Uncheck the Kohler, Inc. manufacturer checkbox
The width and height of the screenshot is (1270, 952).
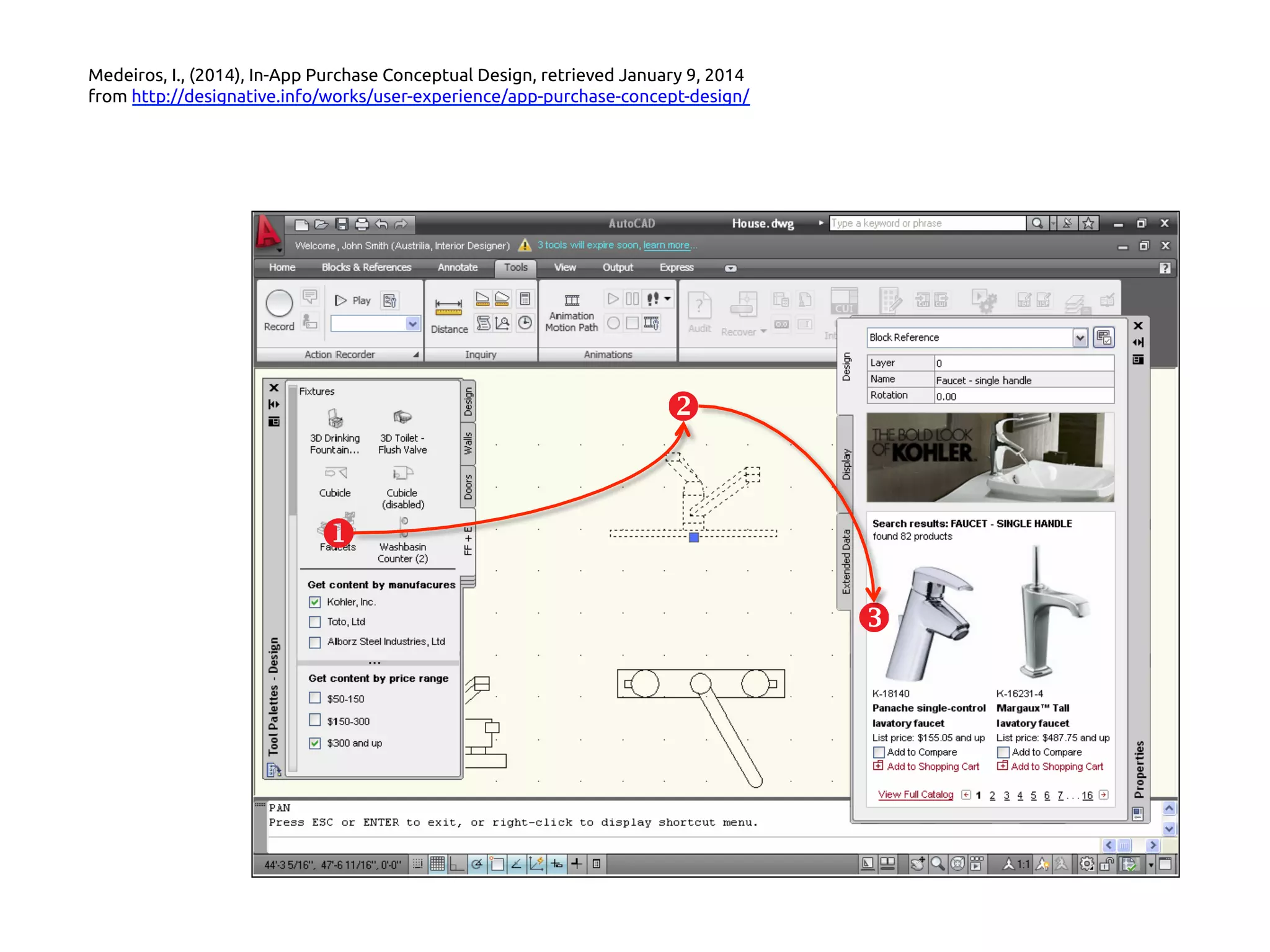315,602
